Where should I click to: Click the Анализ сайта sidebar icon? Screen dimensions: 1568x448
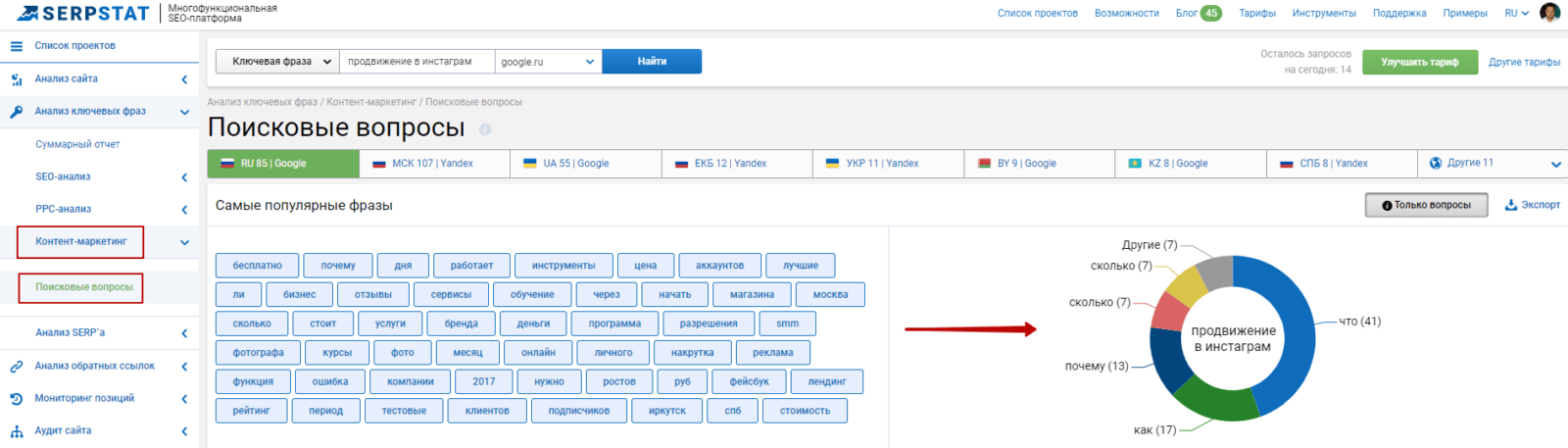[17, 79]
